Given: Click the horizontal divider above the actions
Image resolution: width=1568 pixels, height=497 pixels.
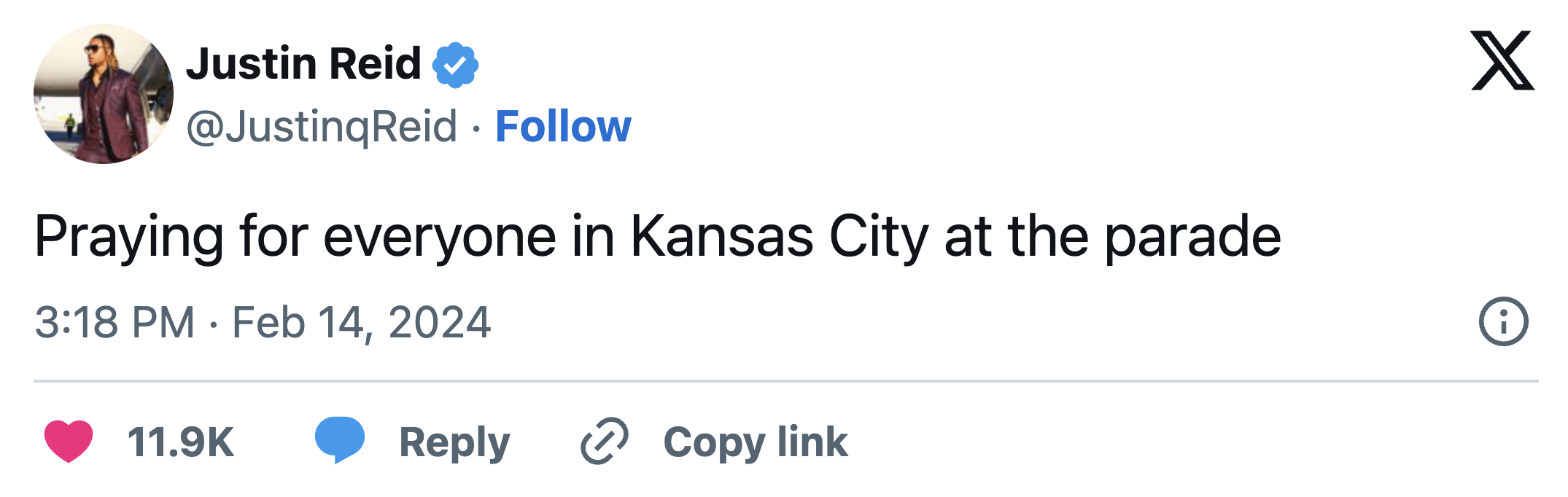Looking at the screenshot, I should click(x=785, y=380).
